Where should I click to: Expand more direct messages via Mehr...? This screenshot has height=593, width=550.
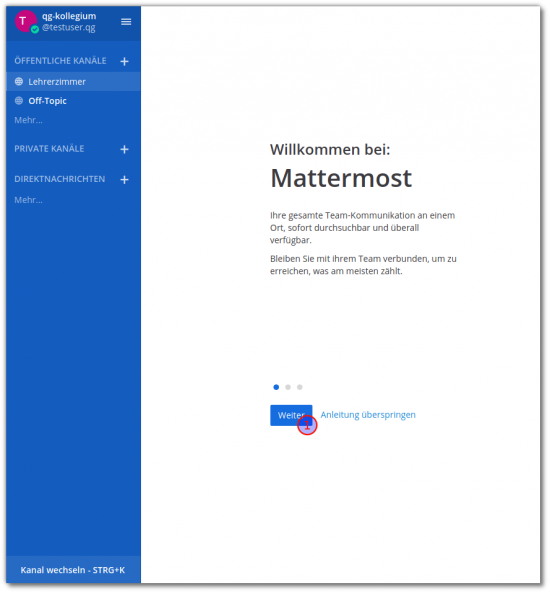click(x=28, y=200)
